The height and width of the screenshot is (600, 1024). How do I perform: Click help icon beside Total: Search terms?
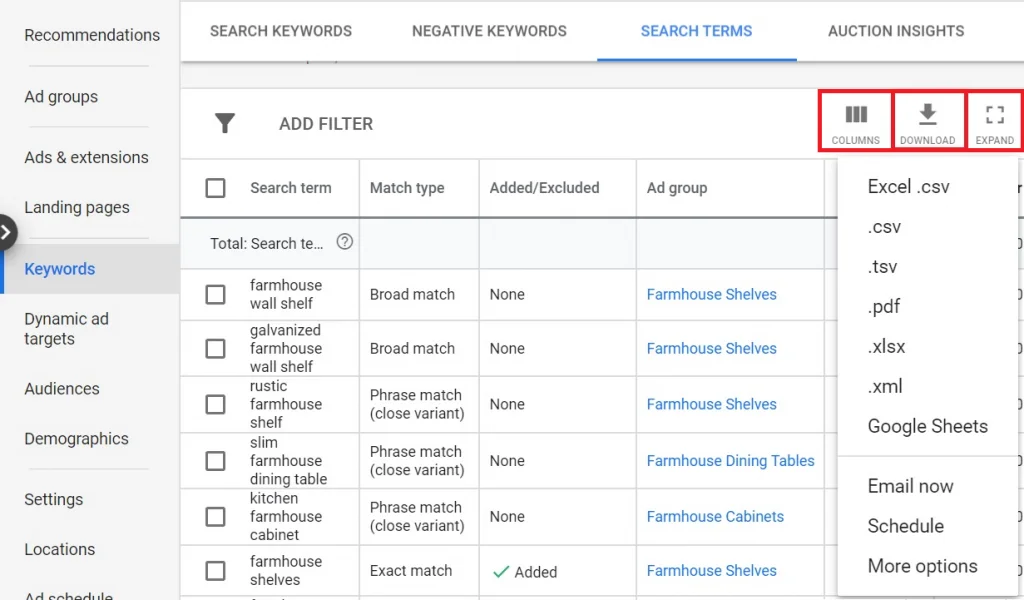tap(345, 242)
